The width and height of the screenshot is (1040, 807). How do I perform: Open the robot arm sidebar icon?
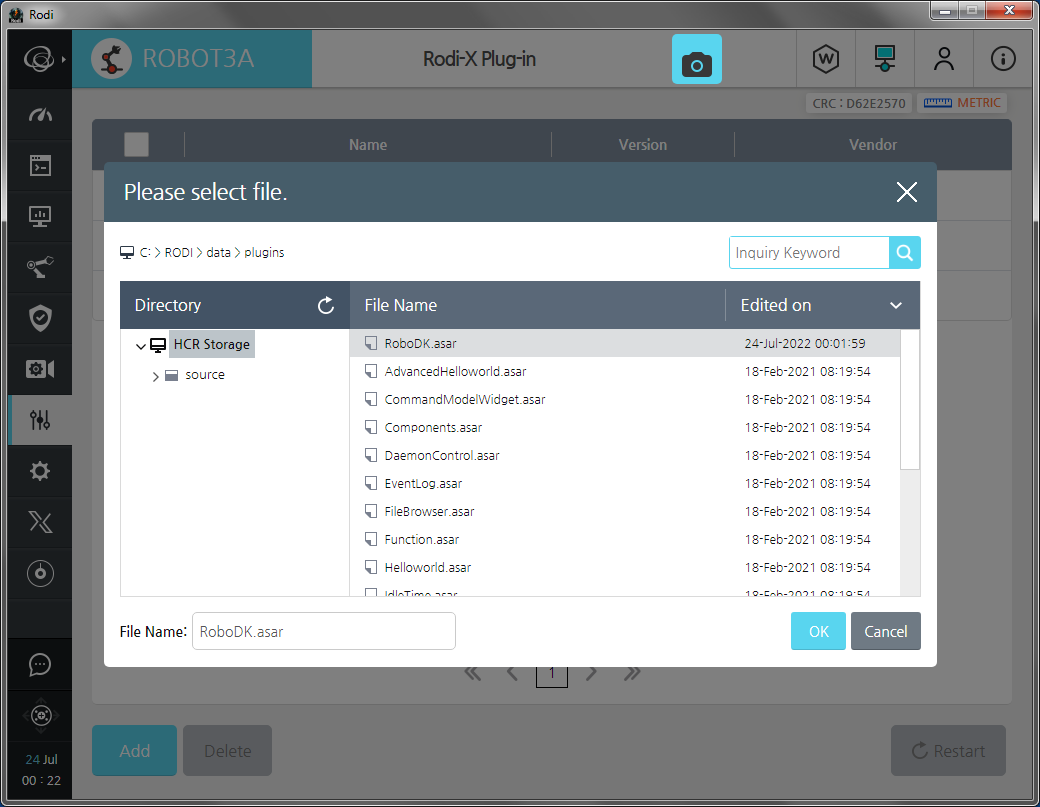point(40,267)
